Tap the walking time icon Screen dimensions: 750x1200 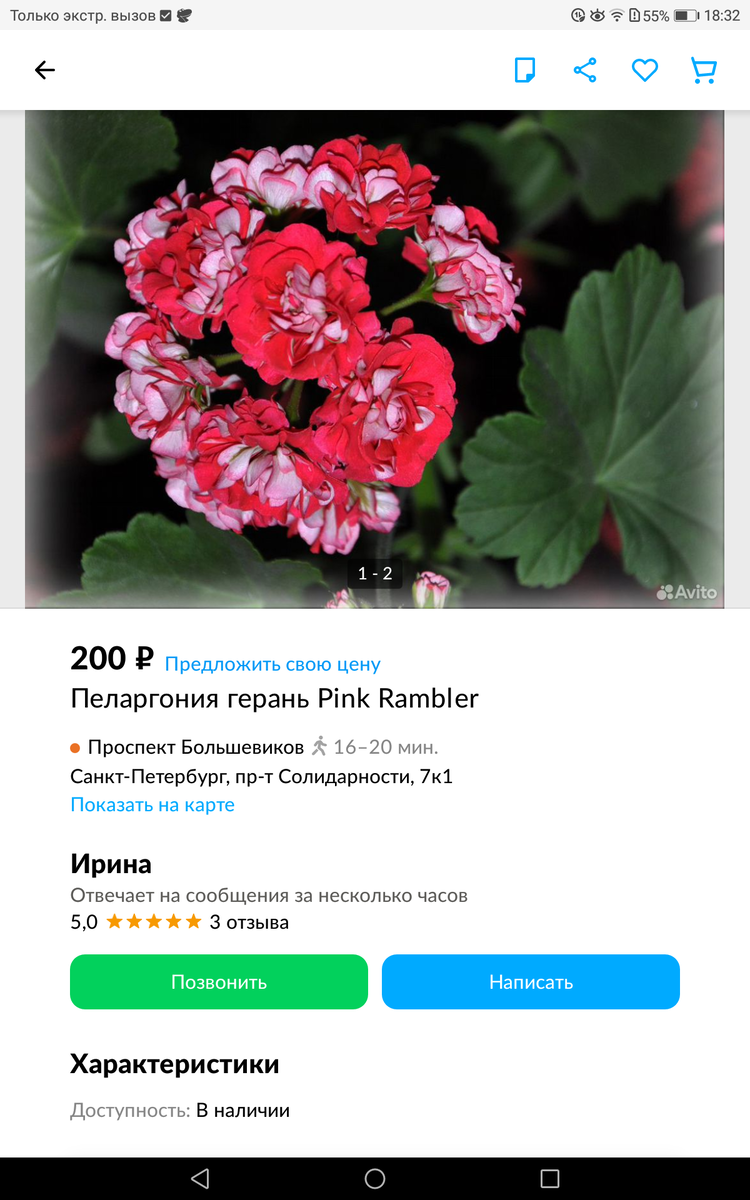pyautogui.click(x=320, y=746)
